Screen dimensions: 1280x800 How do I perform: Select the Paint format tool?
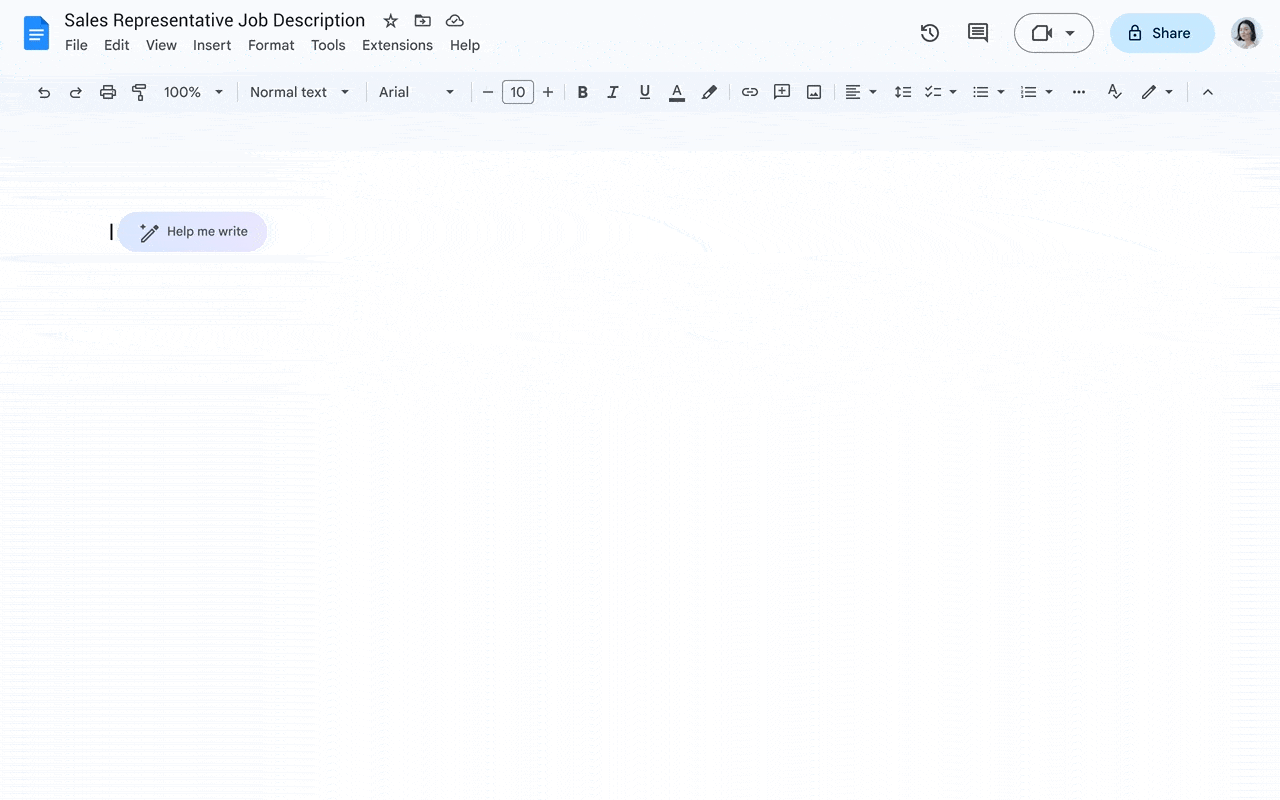pyautogui.click(x=139, y=91)
